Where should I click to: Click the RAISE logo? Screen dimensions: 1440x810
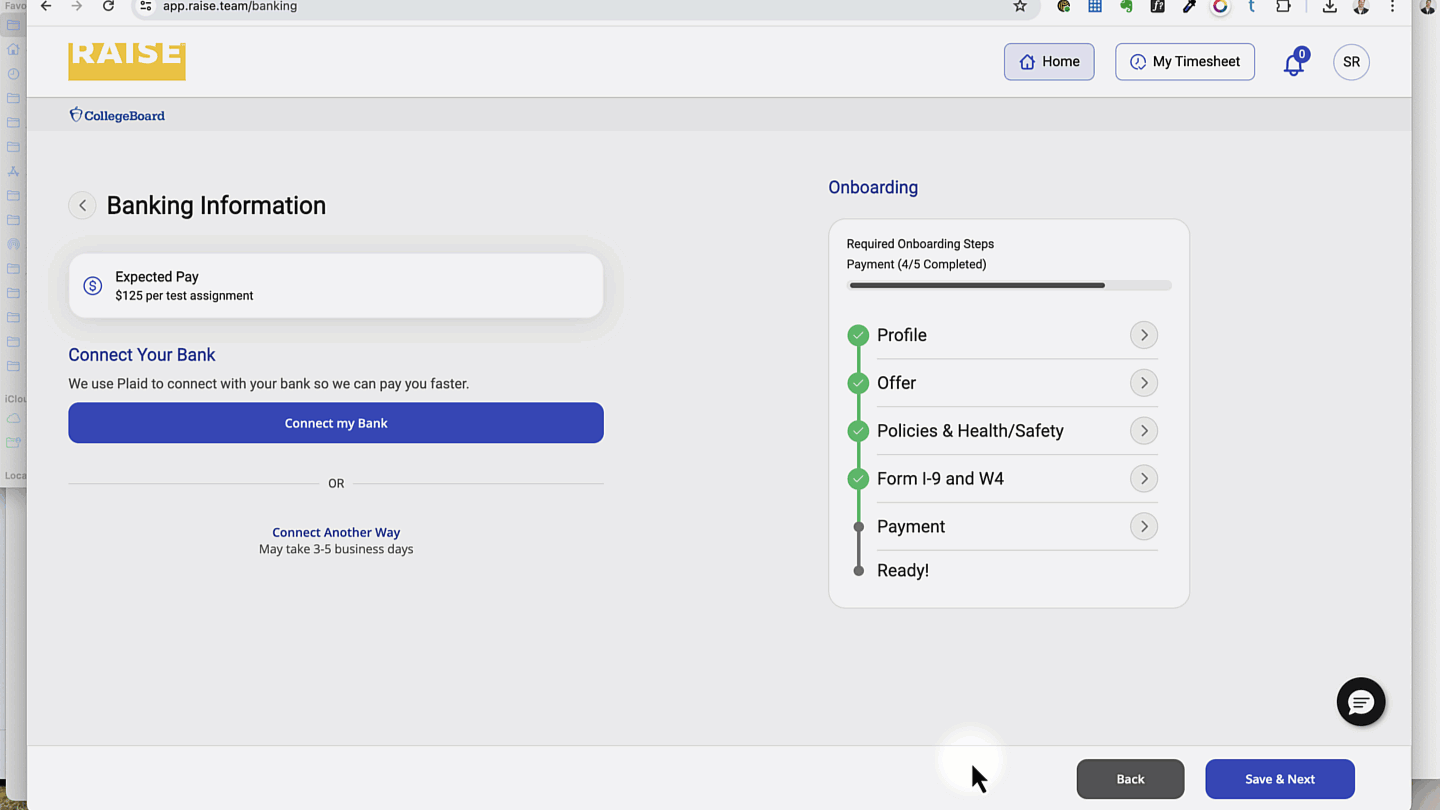(x=127, y=60)
